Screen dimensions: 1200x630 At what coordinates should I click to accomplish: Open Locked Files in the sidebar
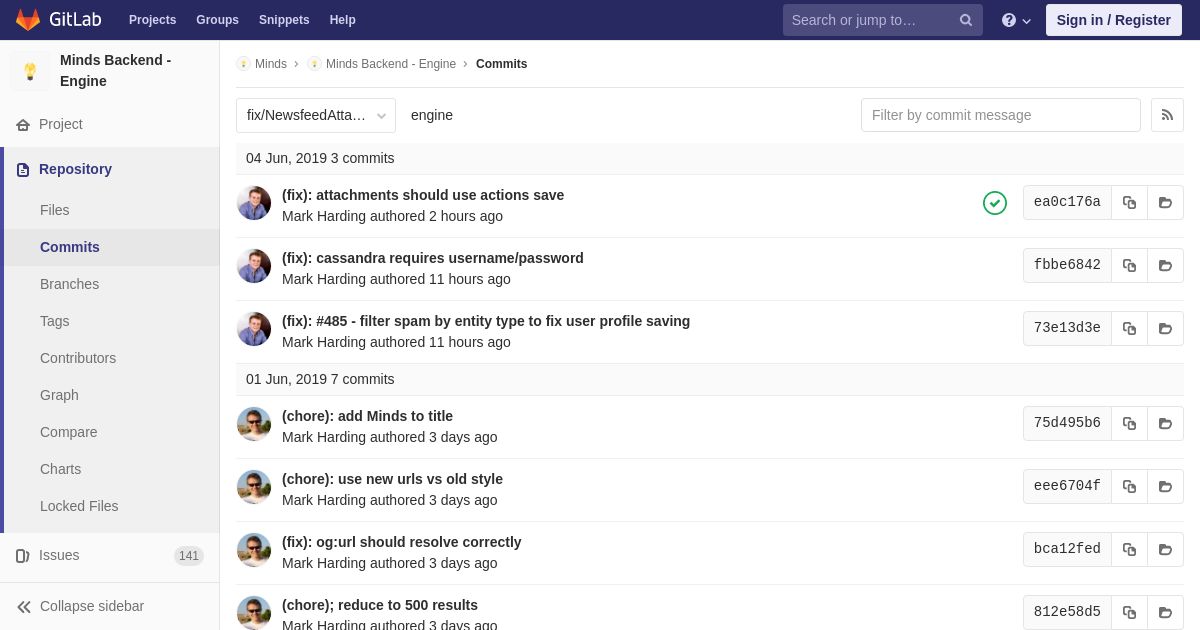(x=79, y=506)
